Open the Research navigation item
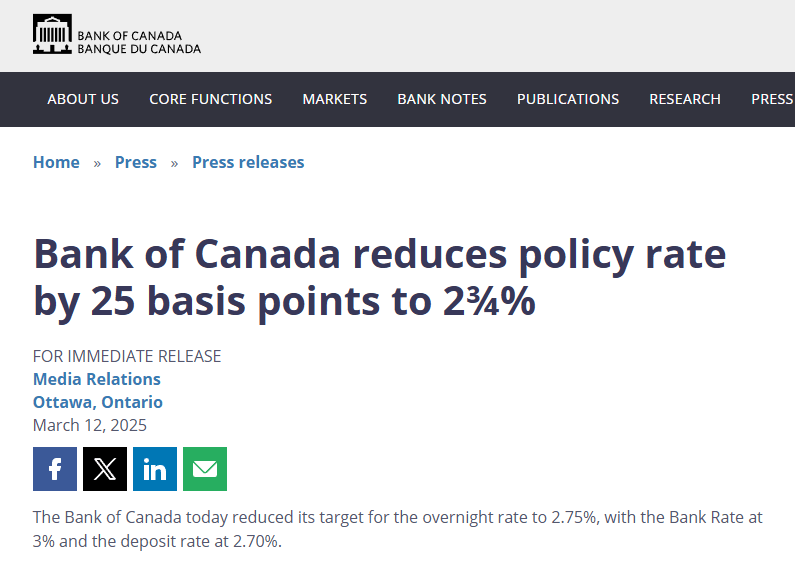795x561 pixels. tap(685, 99)
